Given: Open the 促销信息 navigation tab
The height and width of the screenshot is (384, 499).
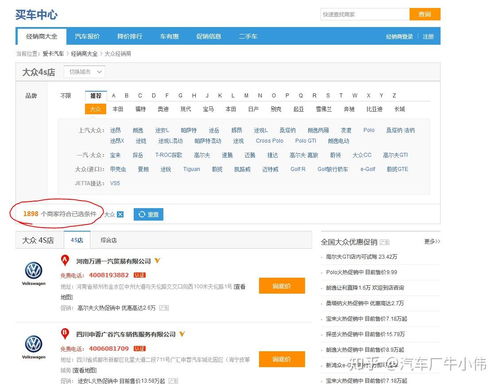Looking at the screenshot, I should pyautogui.click(x=209, y=36).
